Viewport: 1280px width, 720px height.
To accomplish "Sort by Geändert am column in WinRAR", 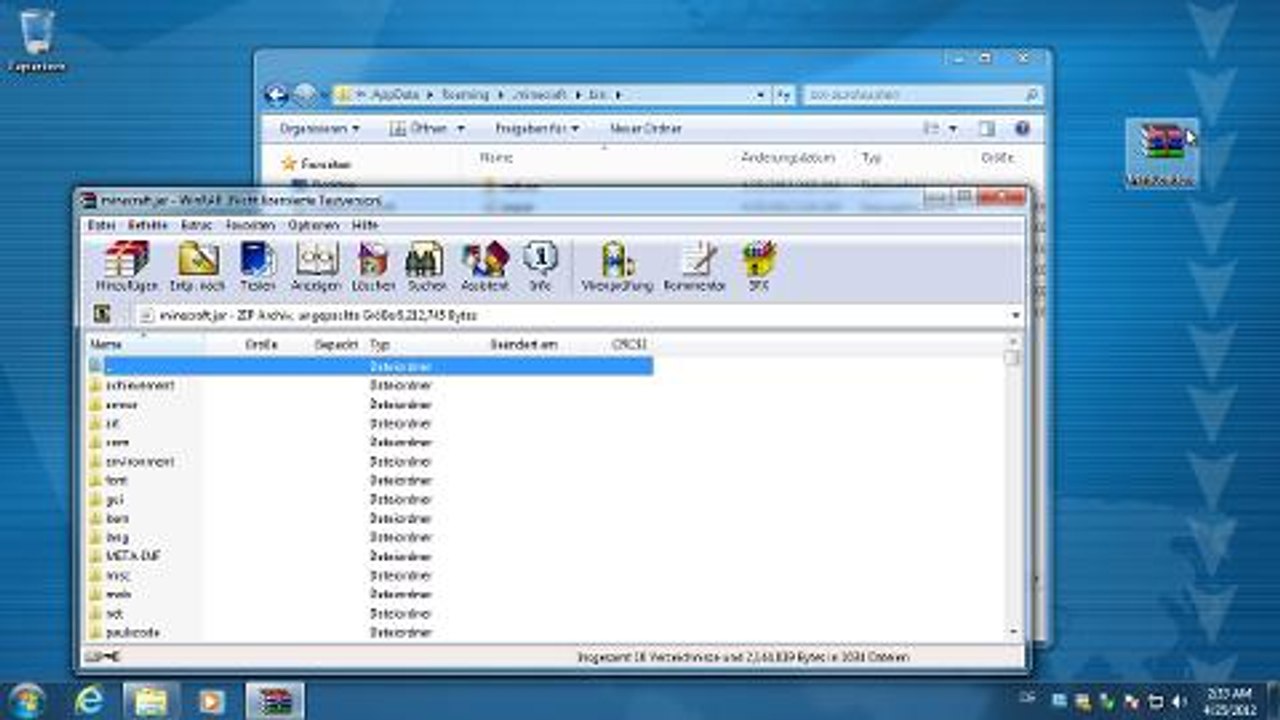I will pos(523,344).
